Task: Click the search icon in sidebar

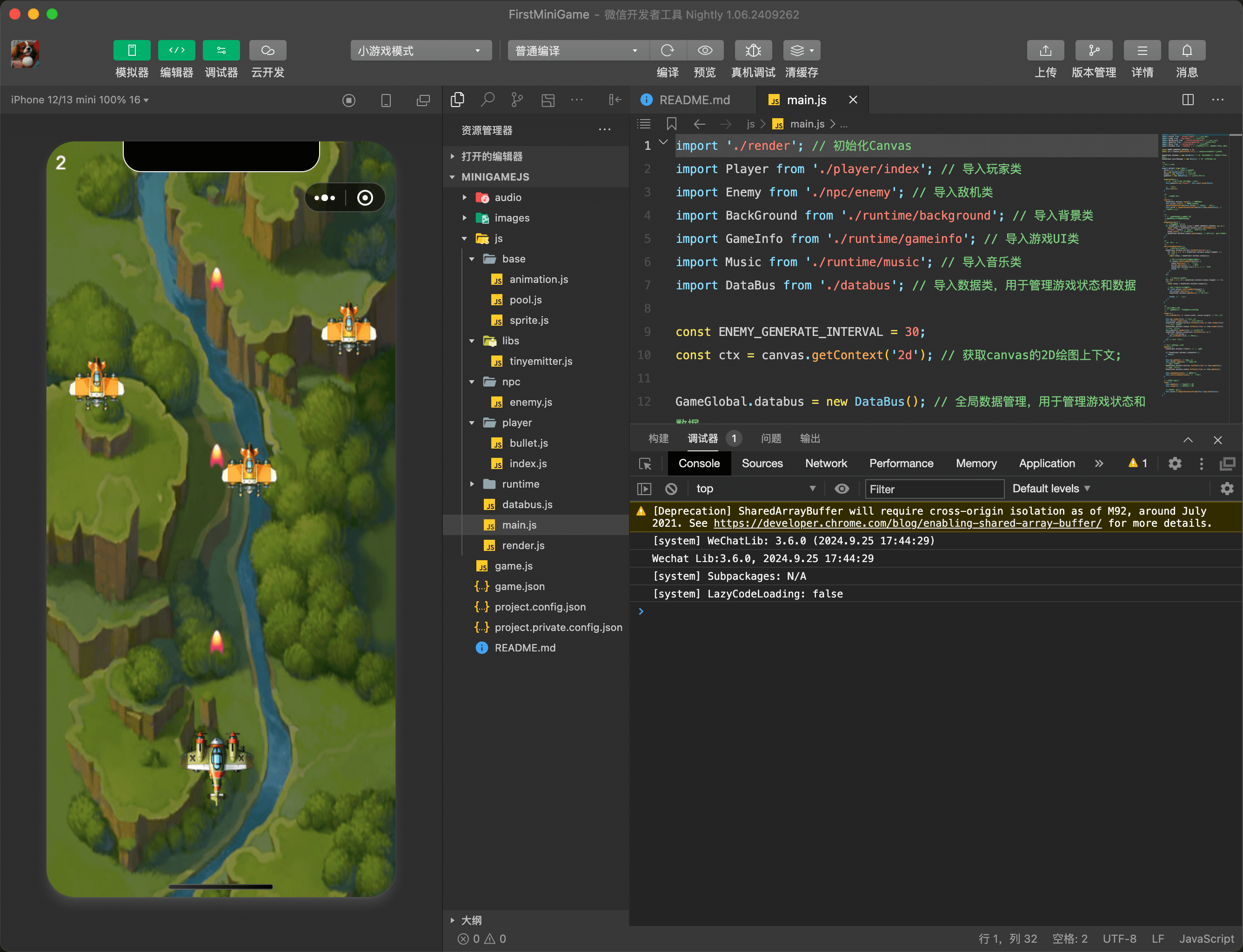Action: click(487, 101)
